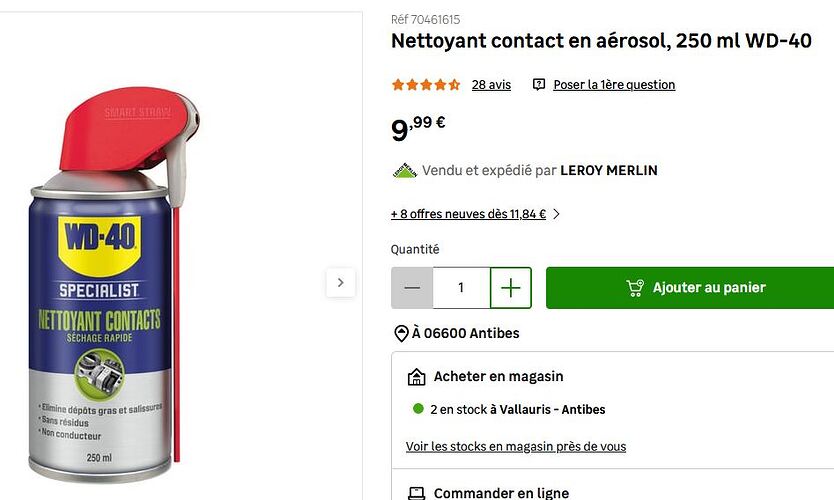834x500 pixels.
Task: Click the store icon beside Acheter en magasin
Action: 417,377
